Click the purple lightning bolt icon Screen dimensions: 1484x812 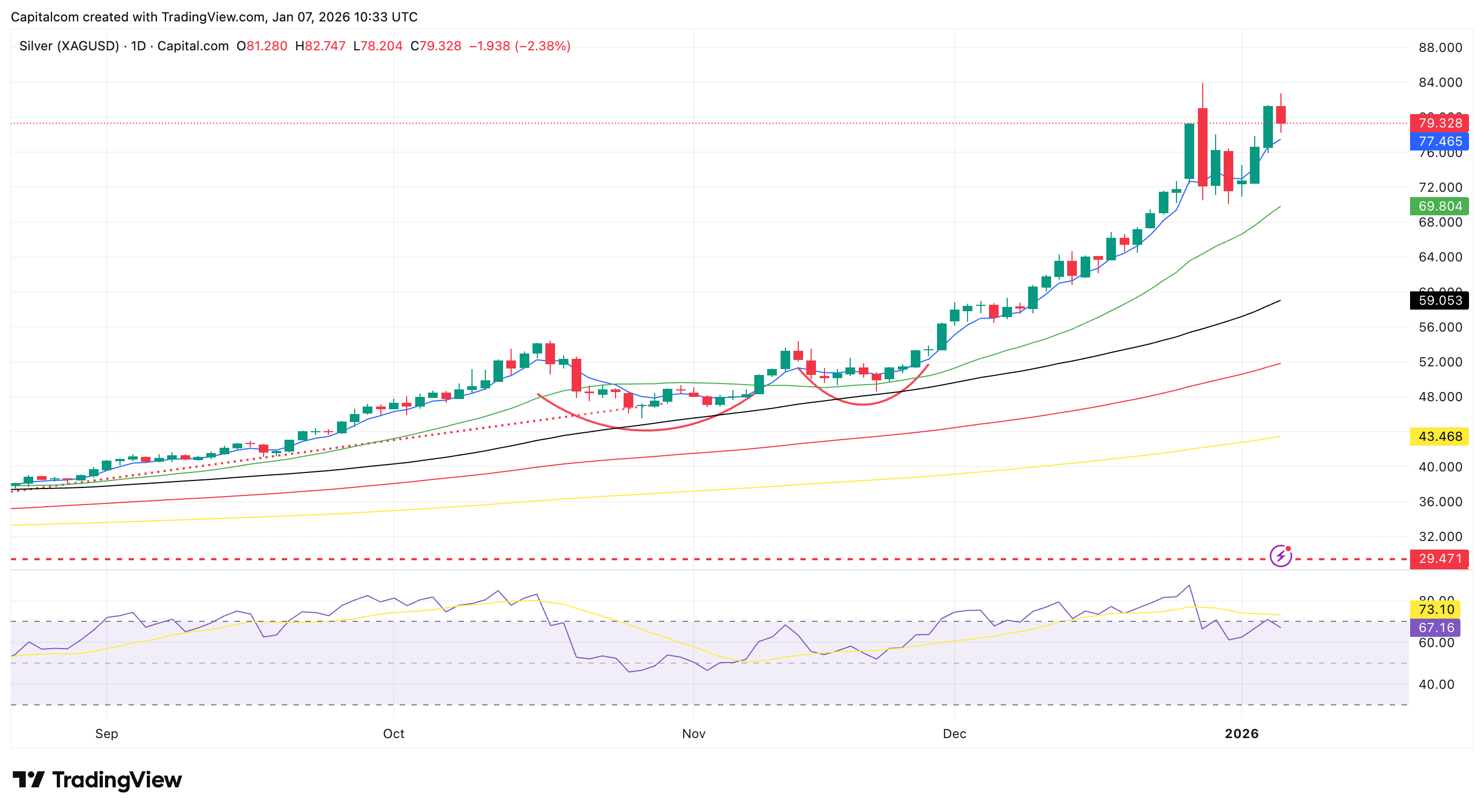coord(1280,557)
